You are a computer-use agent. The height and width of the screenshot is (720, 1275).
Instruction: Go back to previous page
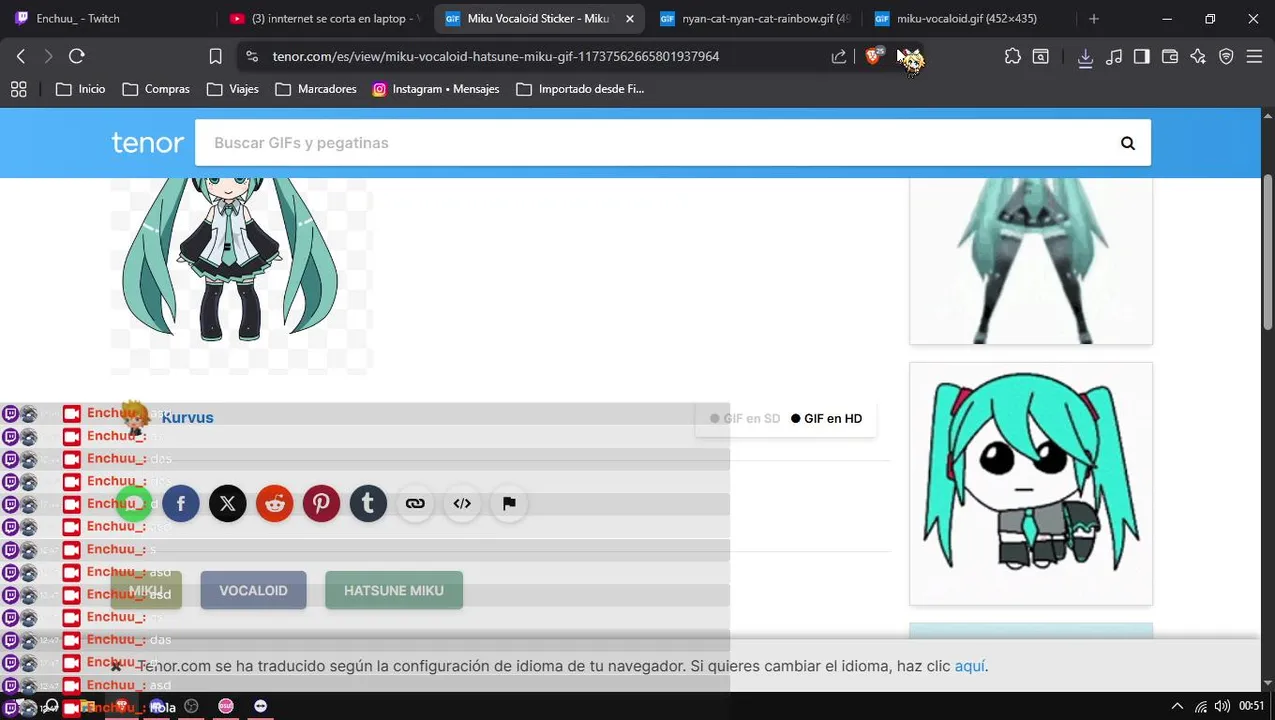pyautogui.click(x=21, y=57)
